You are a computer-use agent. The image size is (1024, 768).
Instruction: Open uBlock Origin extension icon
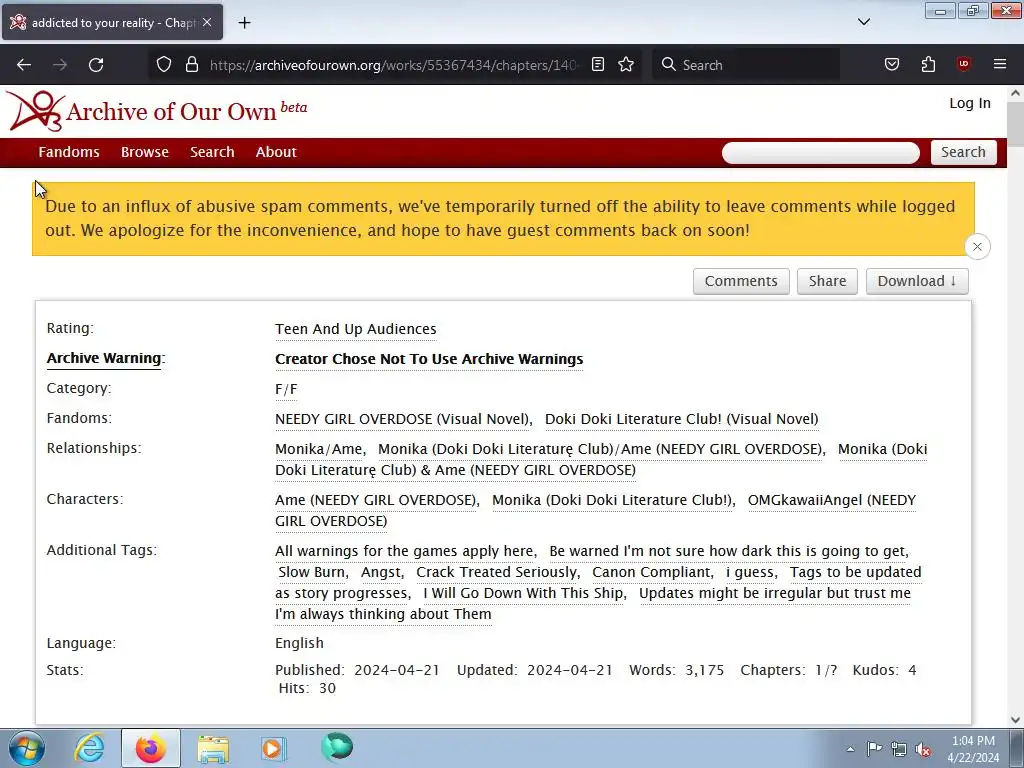click(x=963, y=65)
